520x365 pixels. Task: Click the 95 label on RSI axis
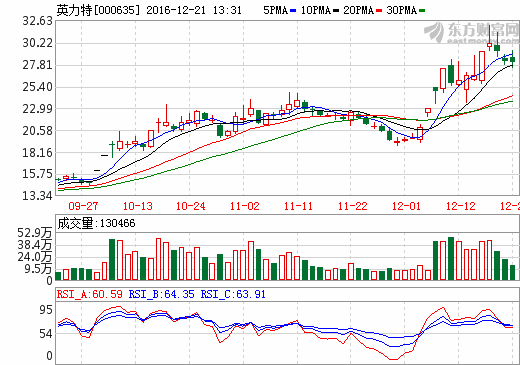pos(46,310)
